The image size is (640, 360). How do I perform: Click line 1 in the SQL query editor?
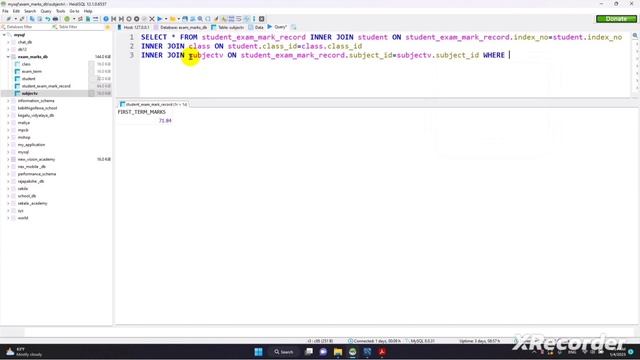point(382,37)
